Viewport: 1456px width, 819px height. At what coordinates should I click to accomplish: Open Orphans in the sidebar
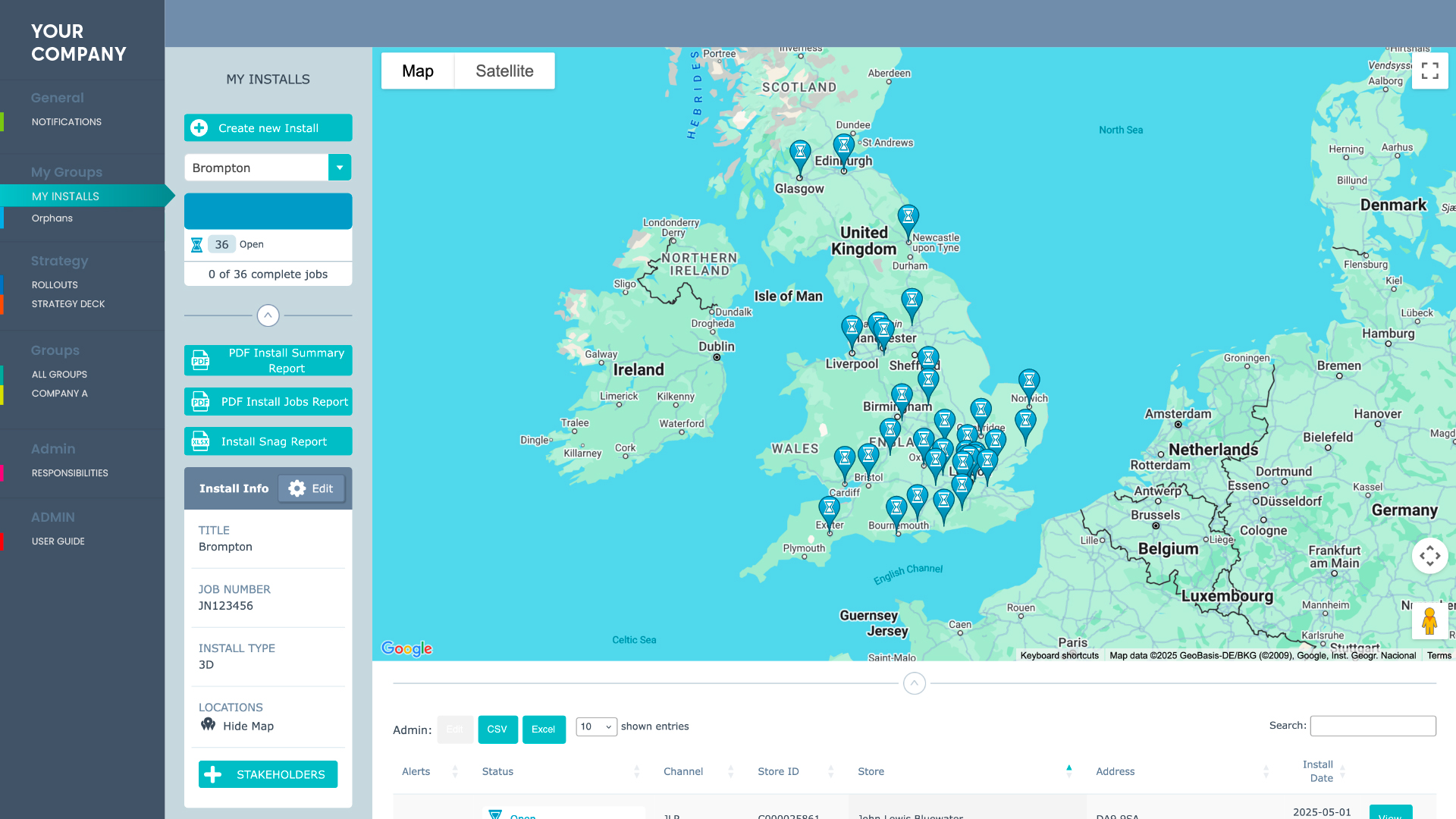pyautogui.click(x=52, y=218)
